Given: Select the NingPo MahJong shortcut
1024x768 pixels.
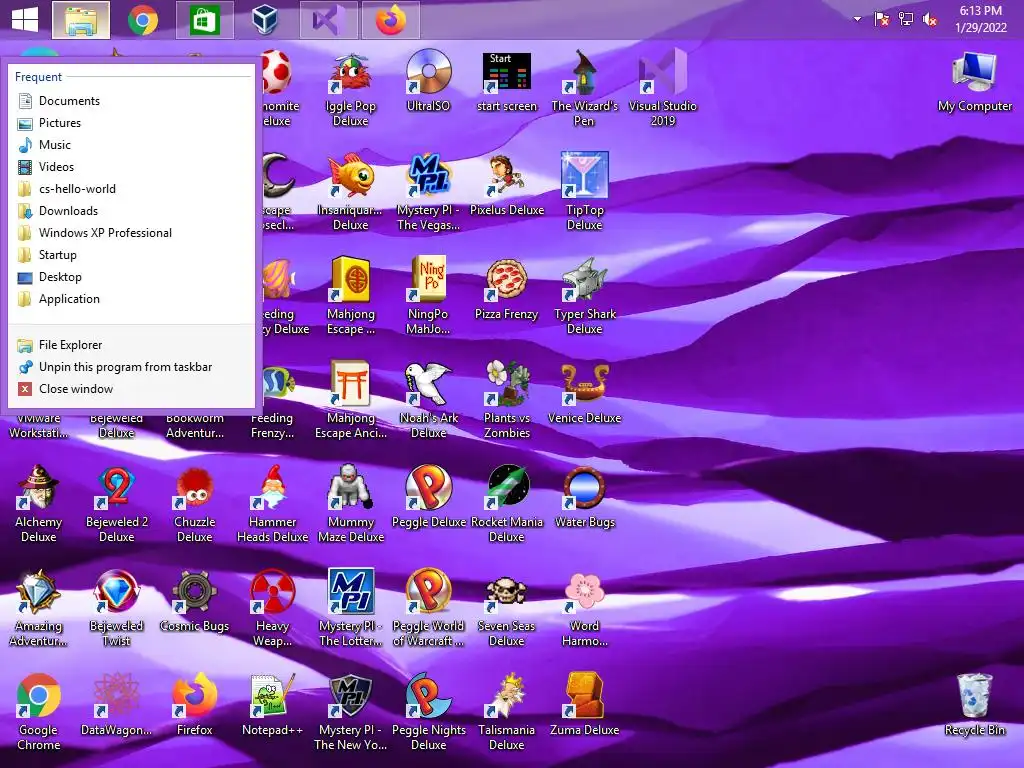Looking at the screenshot, I should [x=428, y=296].
